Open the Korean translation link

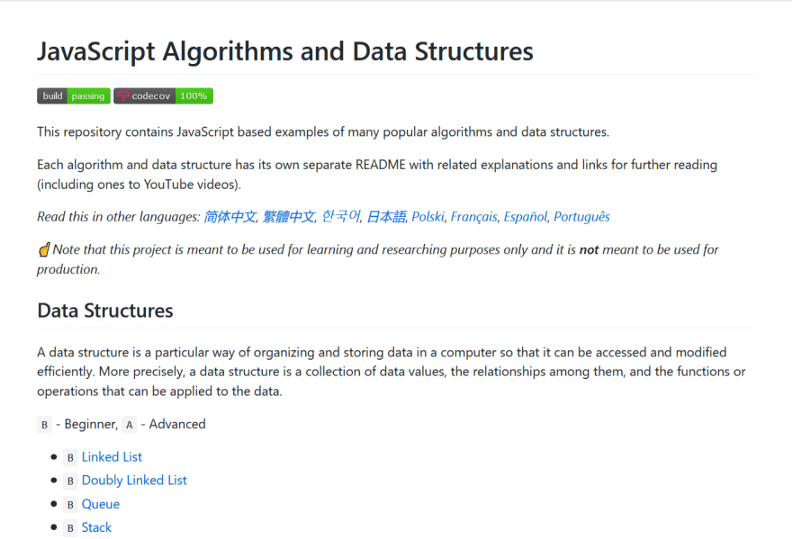click(340, 216)
